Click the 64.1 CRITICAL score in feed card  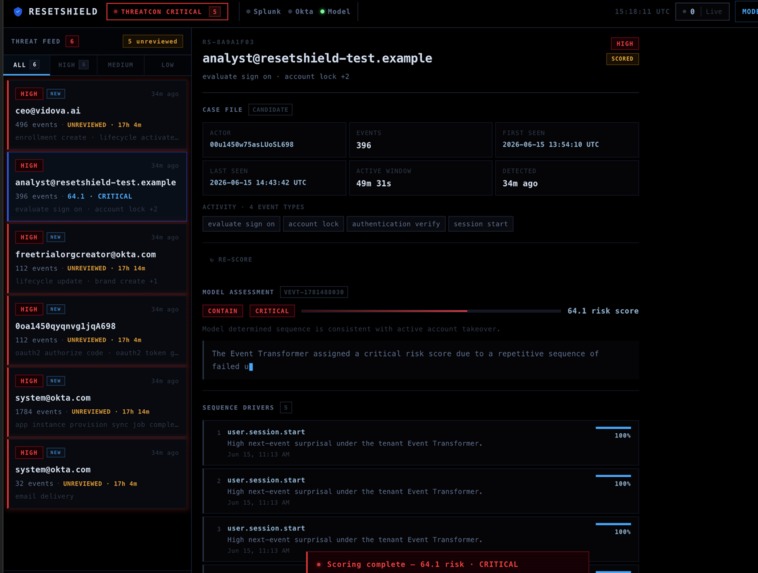pos(100,196)
